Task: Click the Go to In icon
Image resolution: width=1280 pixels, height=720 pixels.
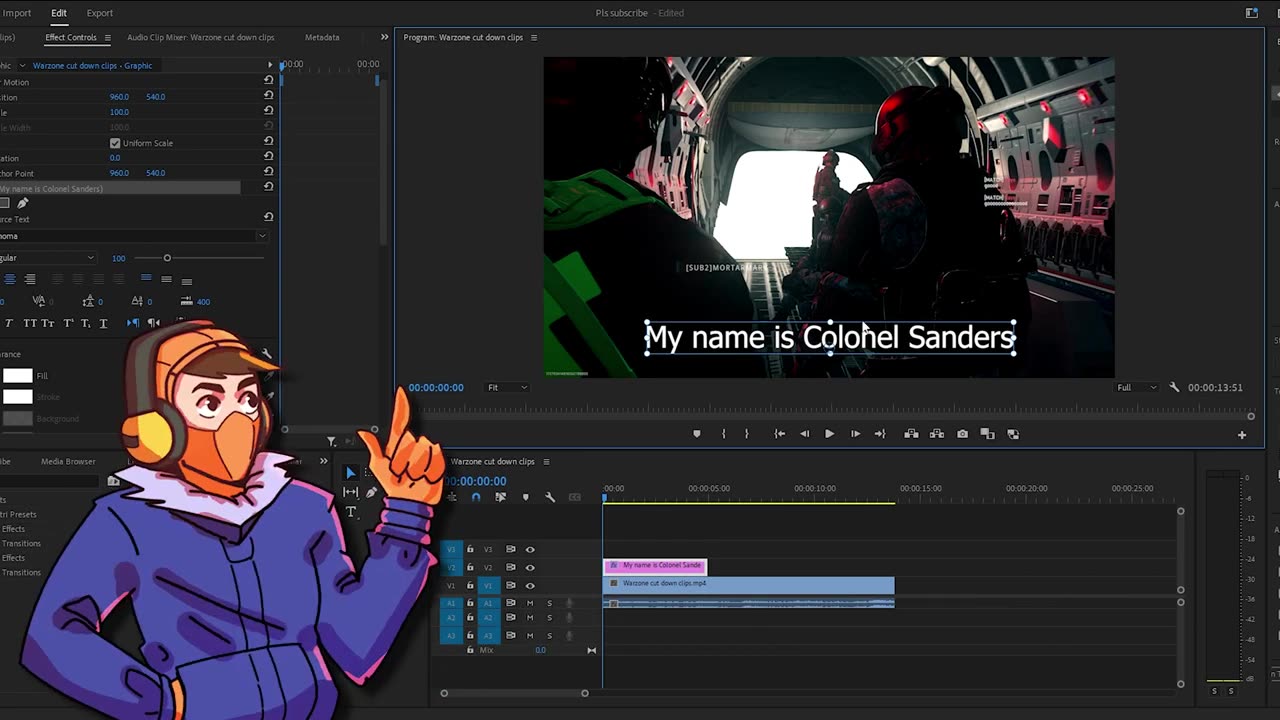Action: [779, 434]
